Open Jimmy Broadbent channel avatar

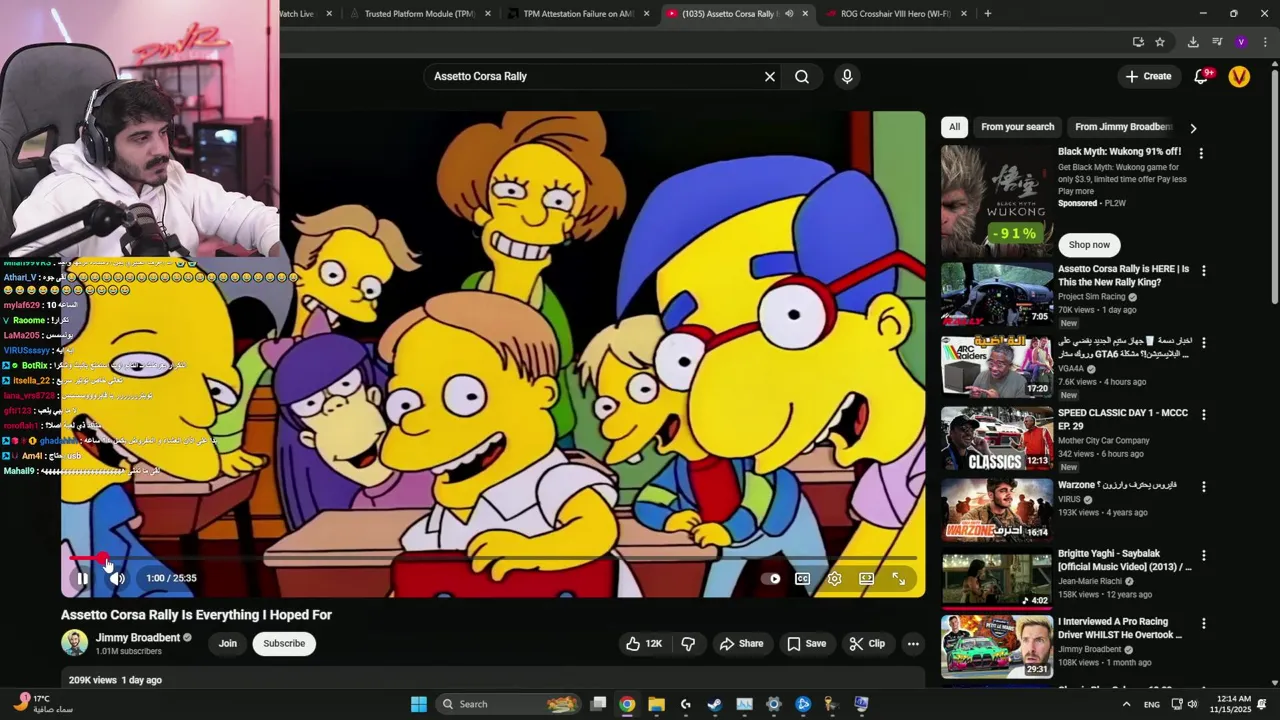pos(75,643)
